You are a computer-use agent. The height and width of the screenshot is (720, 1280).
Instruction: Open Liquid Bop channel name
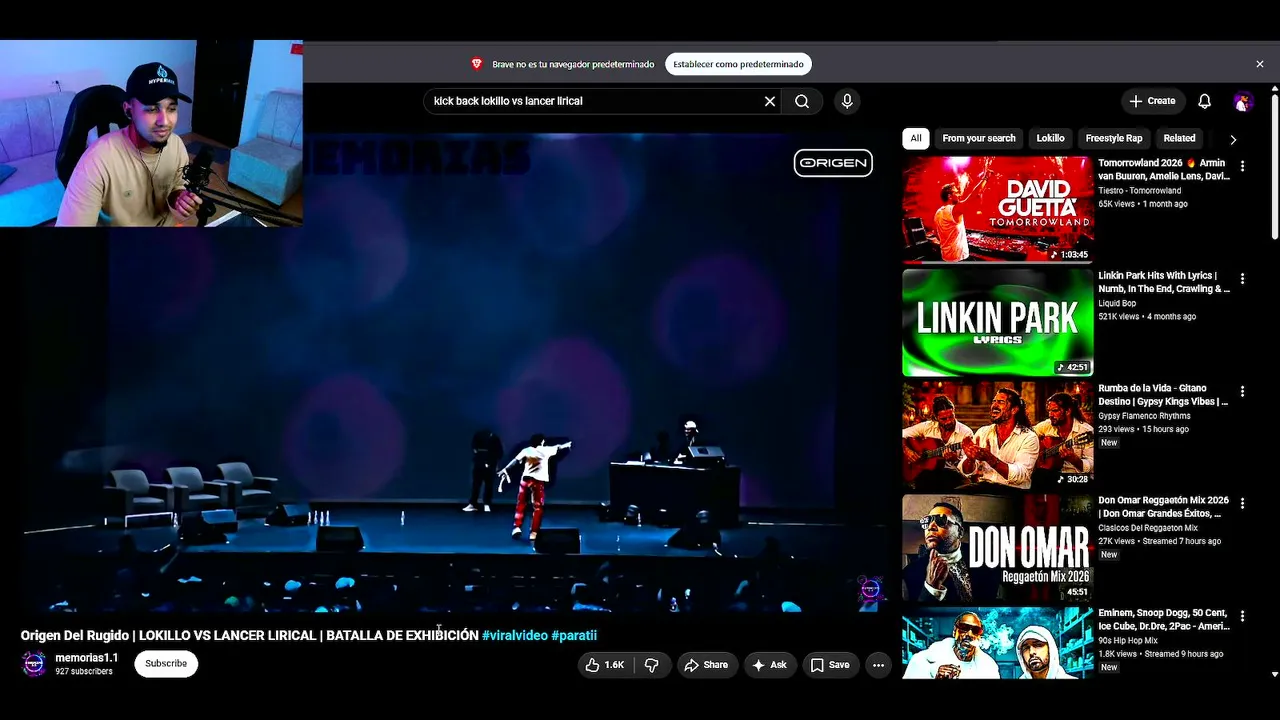(x=1117, y=304)
